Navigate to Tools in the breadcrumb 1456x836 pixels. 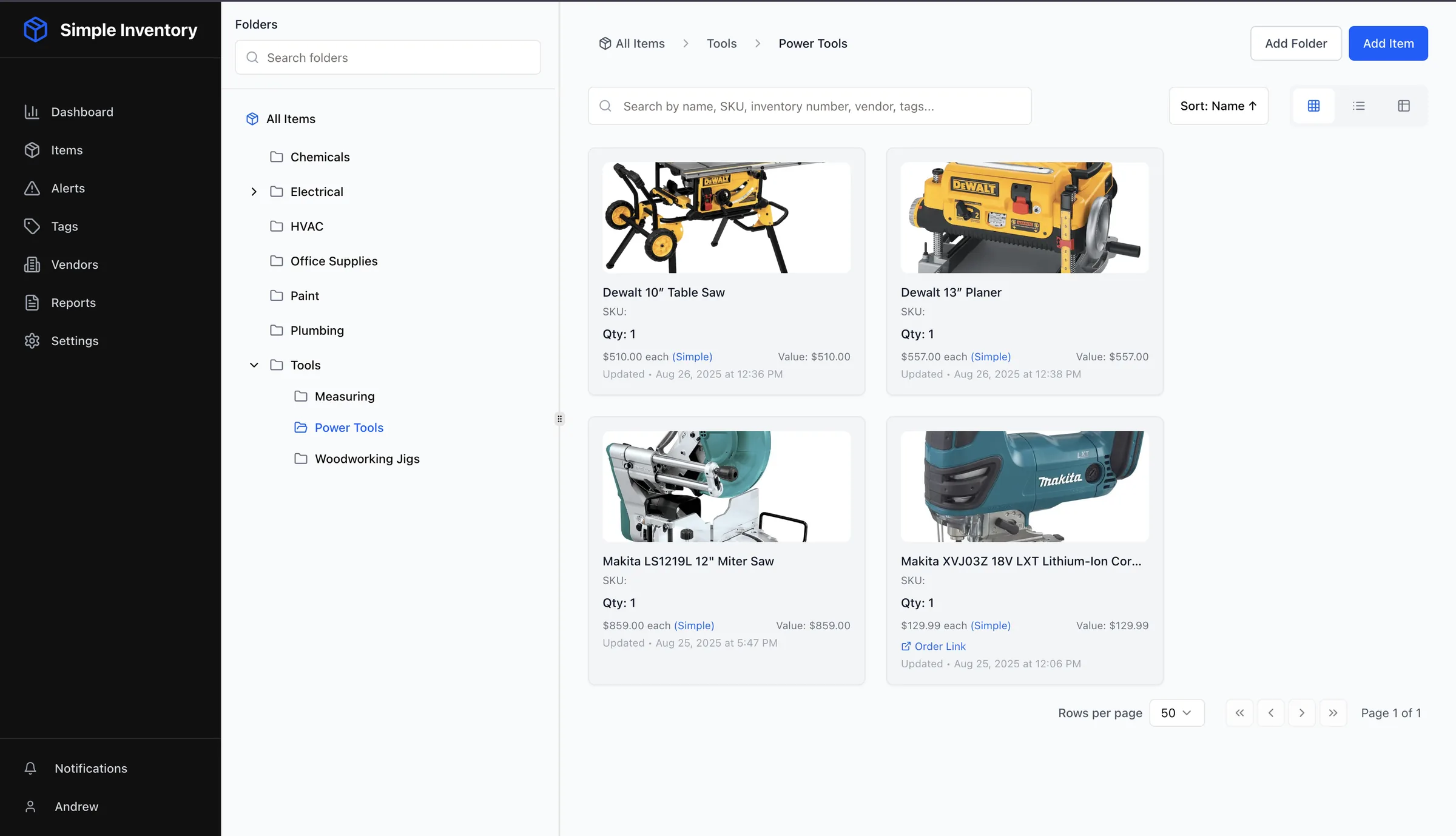[721, 44]
